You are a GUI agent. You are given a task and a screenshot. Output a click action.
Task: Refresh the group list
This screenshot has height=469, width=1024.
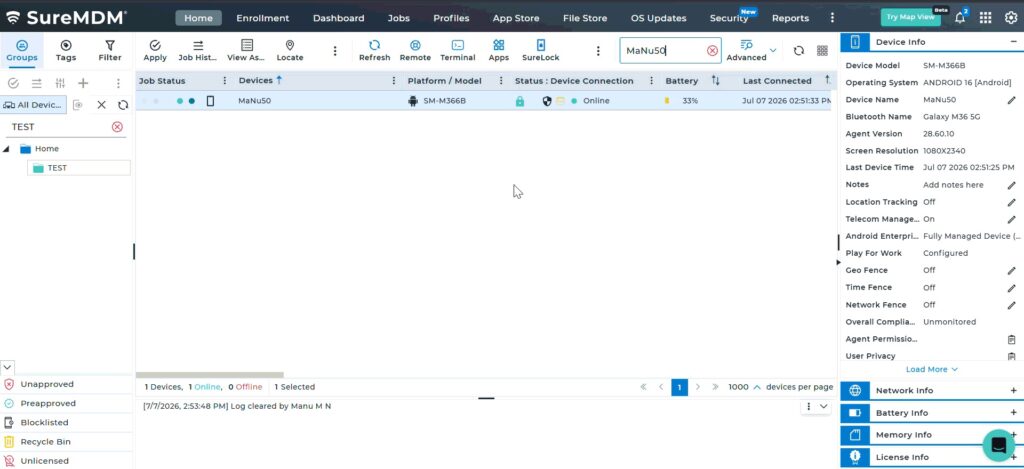(x=123, y=105)
